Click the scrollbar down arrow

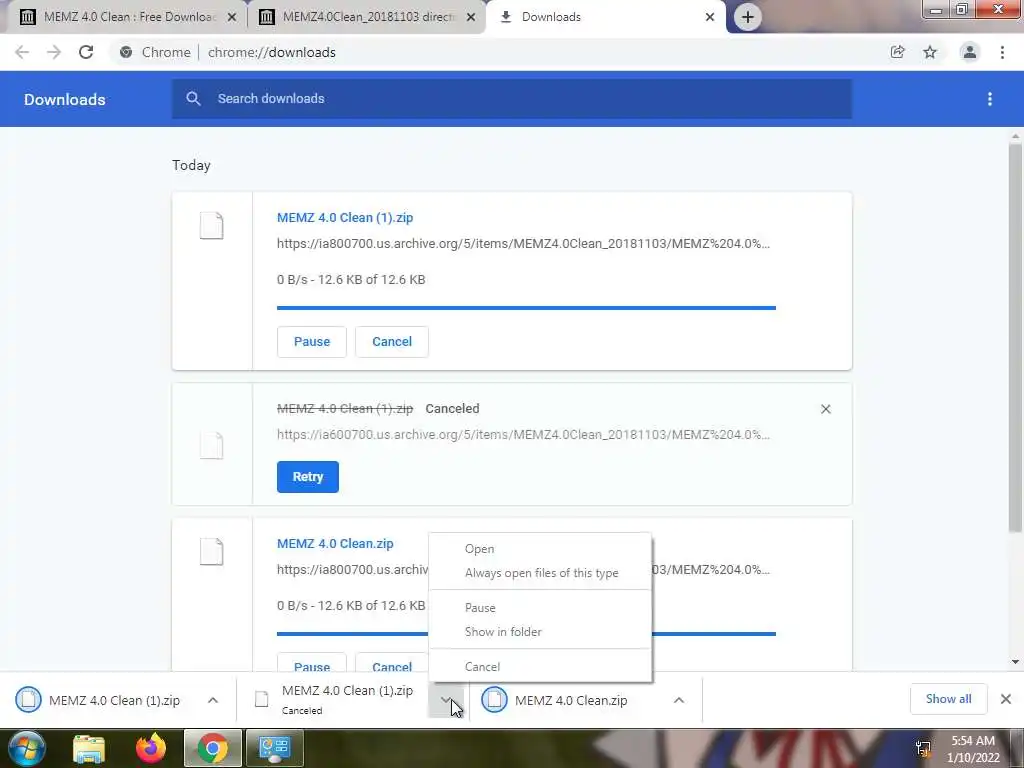pos(1015,662)
